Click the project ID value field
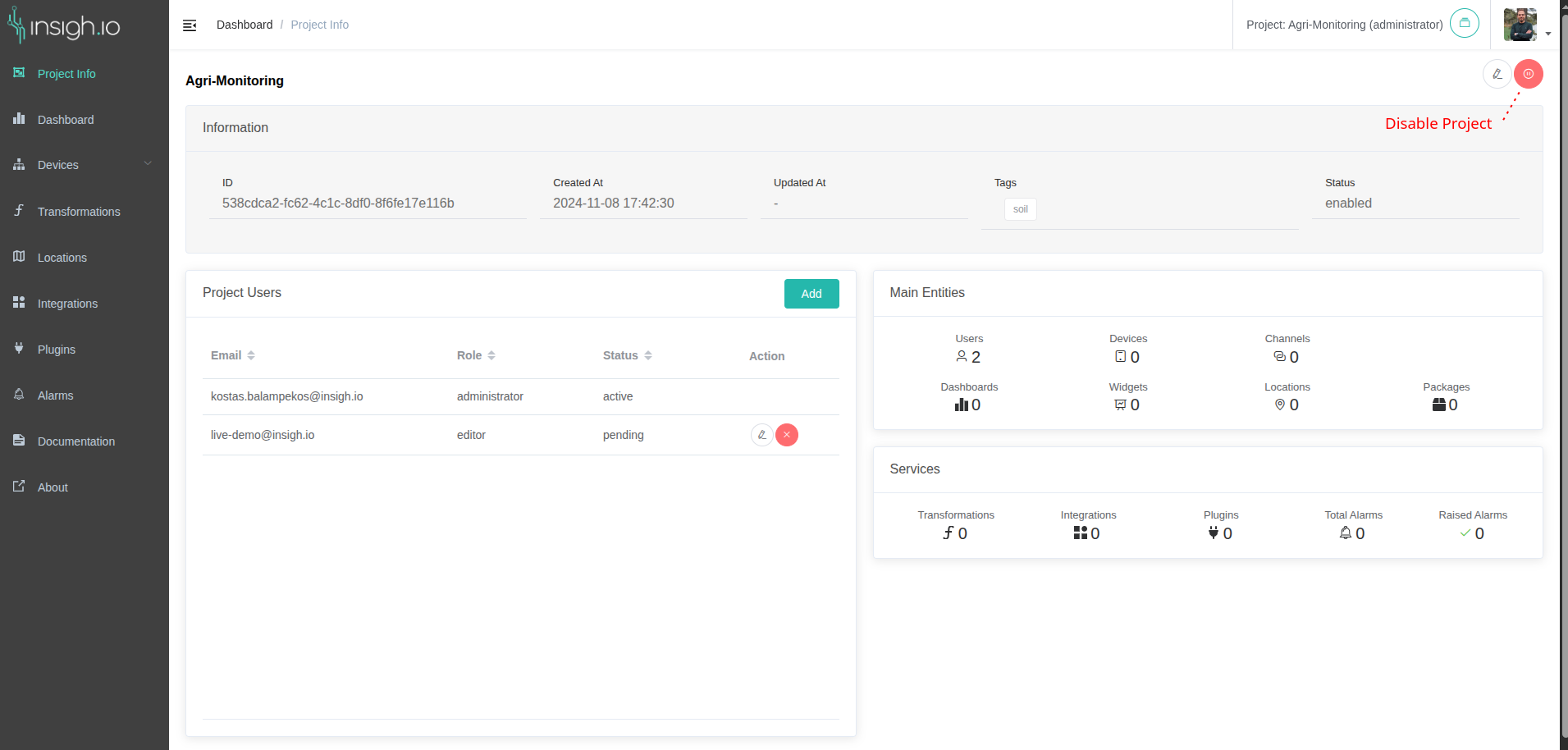The height and width of the screenshot is (750, 1568). [368, 204]
